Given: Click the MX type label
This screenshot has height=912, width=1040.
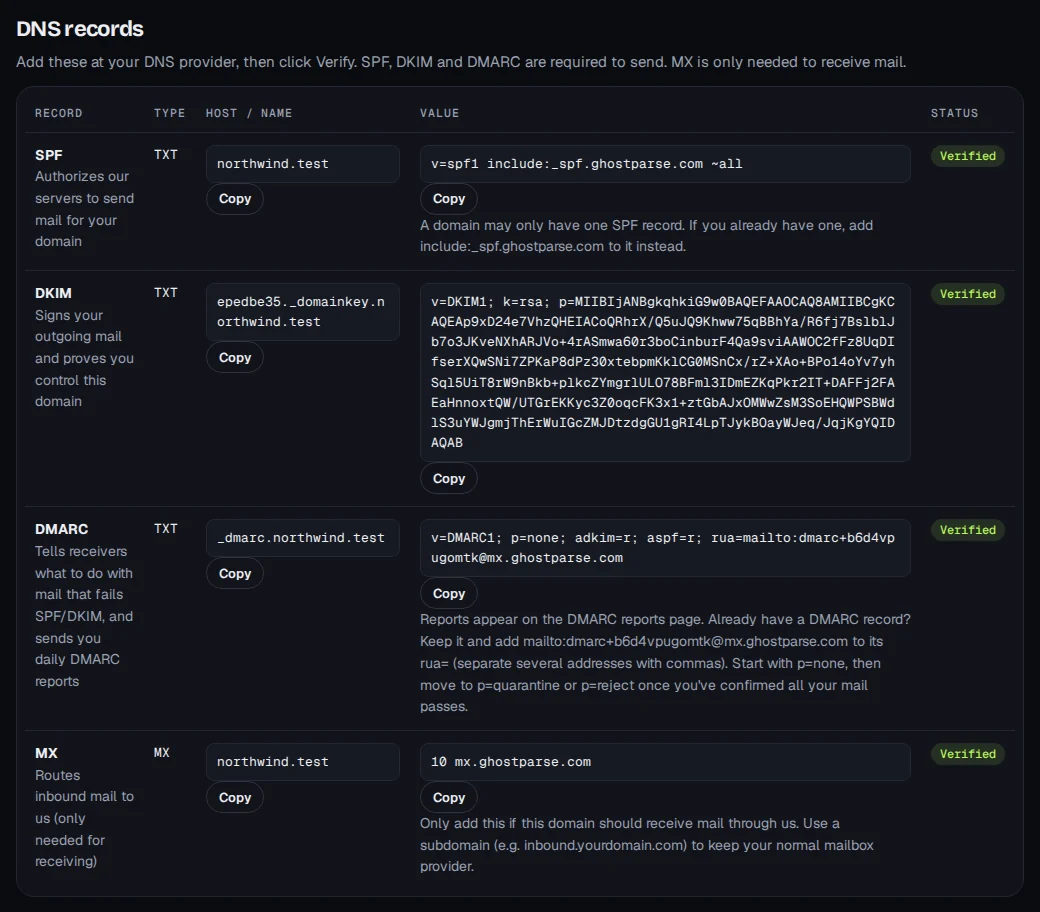Looking at the screenshot, I should [x=162, y=753].
